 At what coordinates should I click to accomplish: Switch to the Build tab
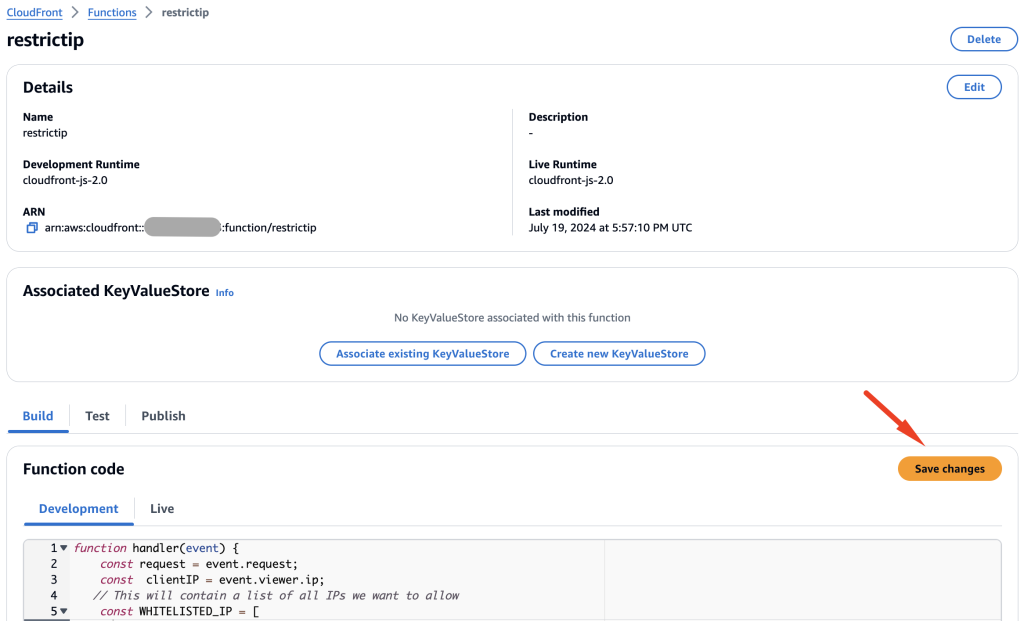[38, 416]
